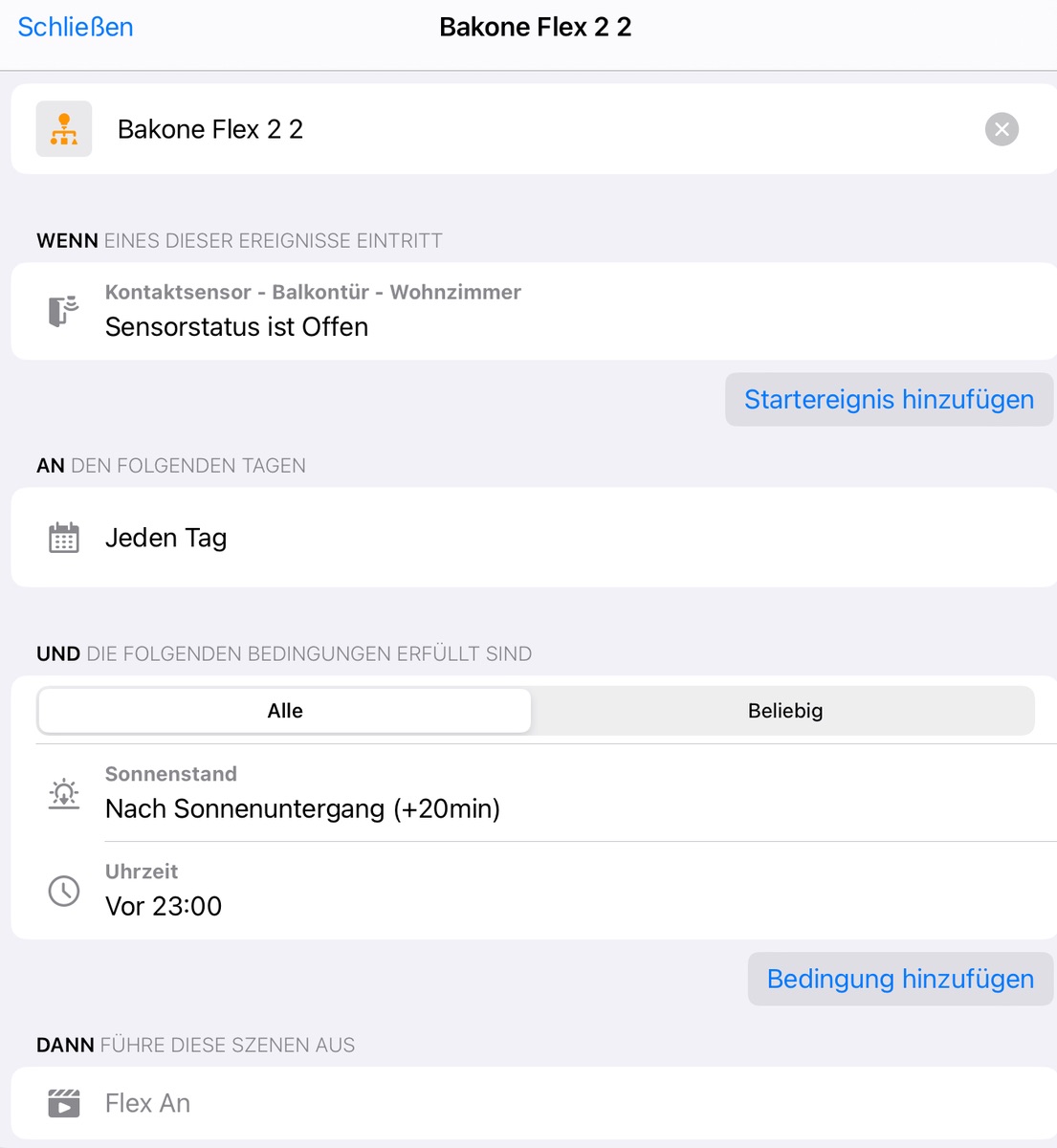Open the Sensorstatus ist Offen event
The image size is (1057, 1148).
(x=534, y=311)
